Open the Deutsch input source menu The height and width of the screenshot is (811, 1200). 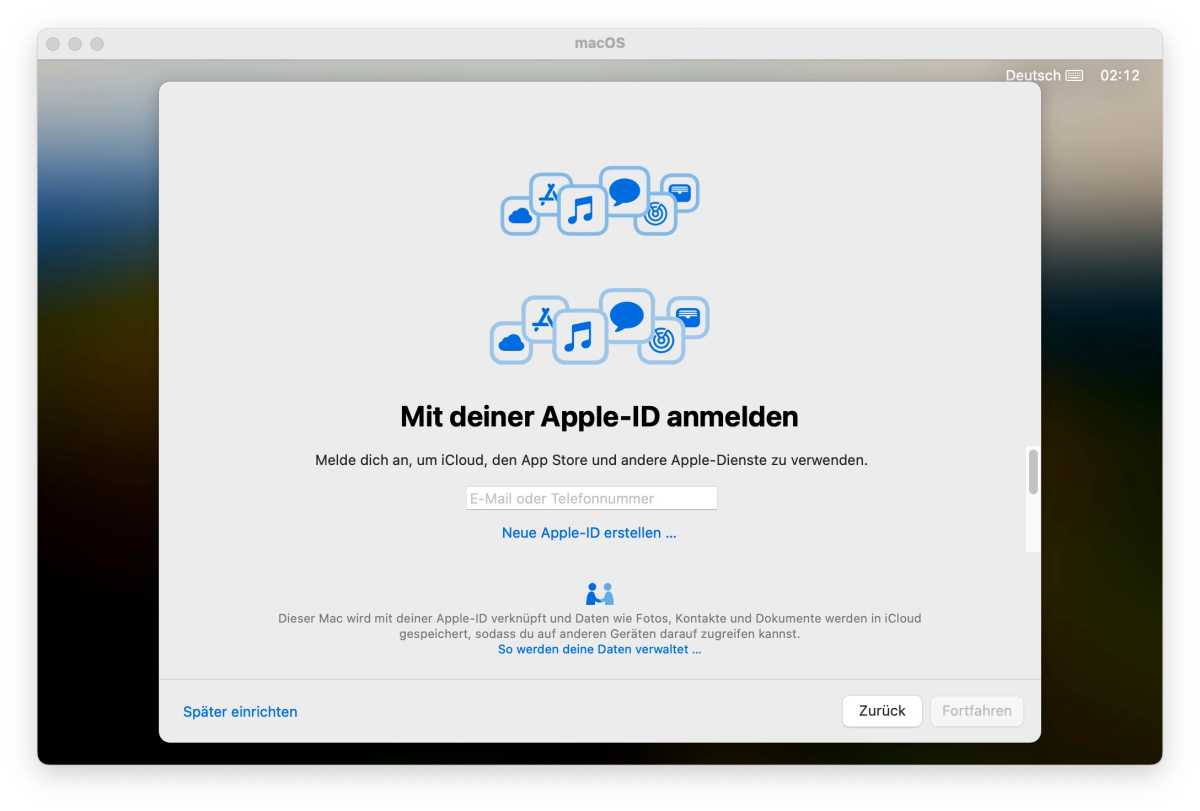1033,76
